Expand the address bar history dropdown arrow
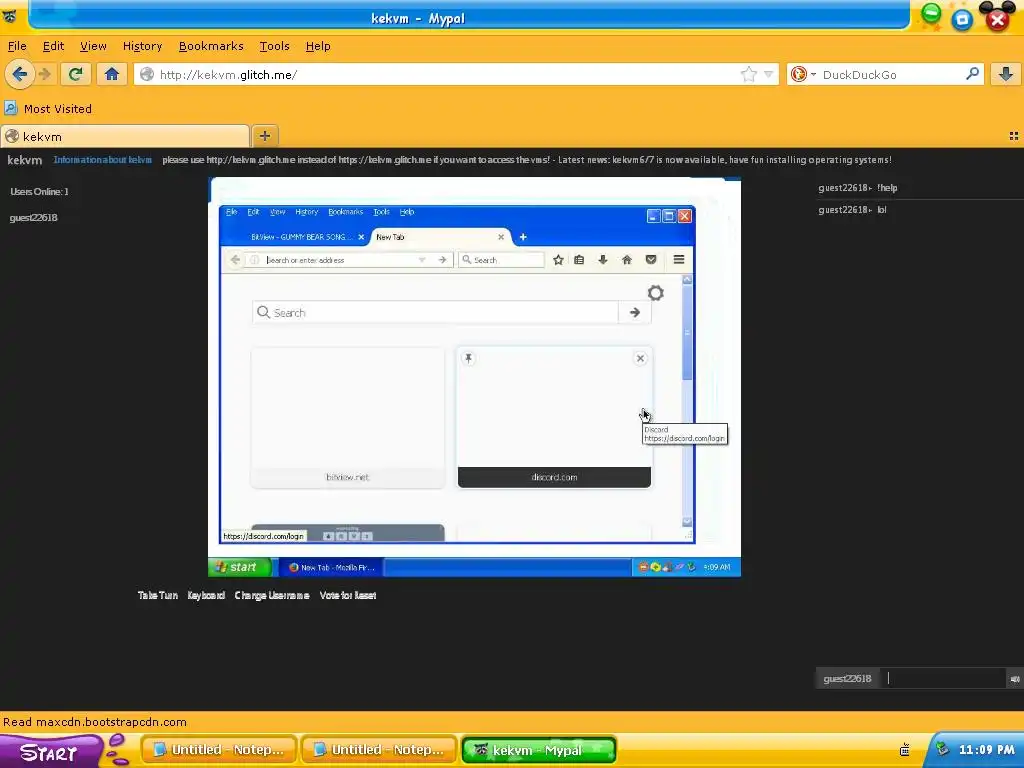Image resolution: width=1024 pixels, height=768 pixels. (x=769, y=74)
